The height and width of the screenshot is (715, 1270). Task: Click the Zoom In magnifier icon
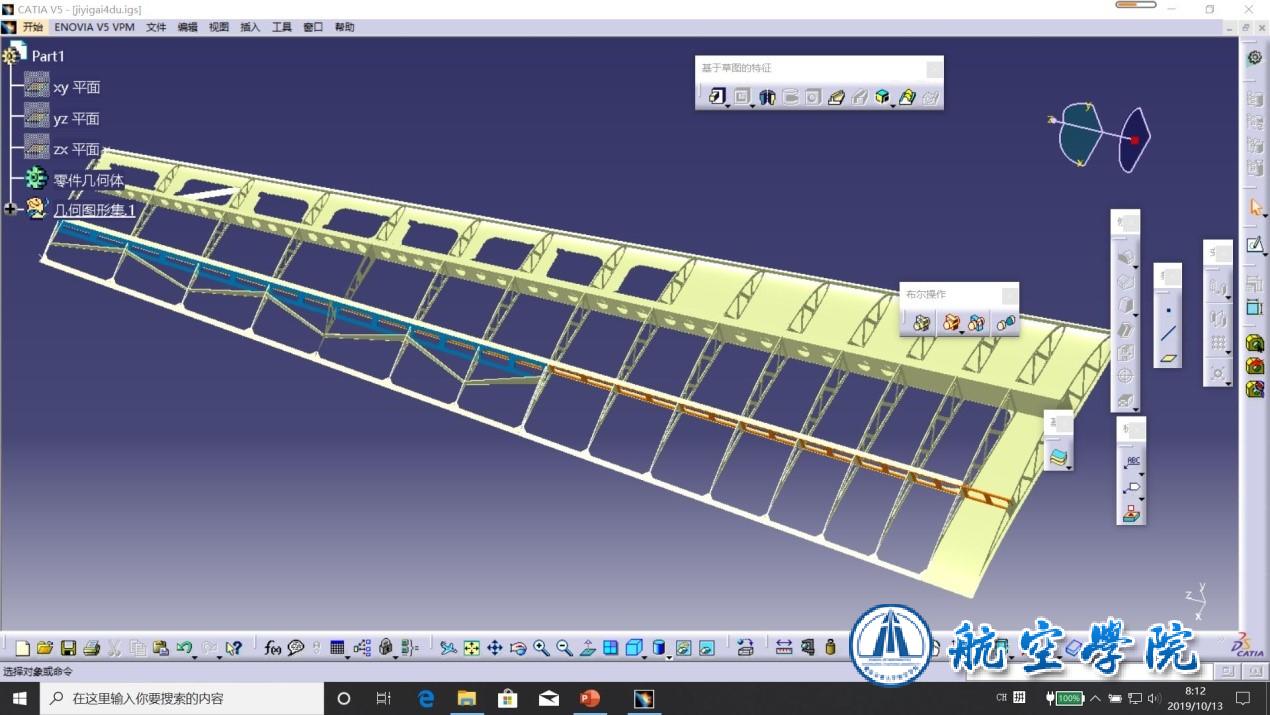click(x=541, y=648)
